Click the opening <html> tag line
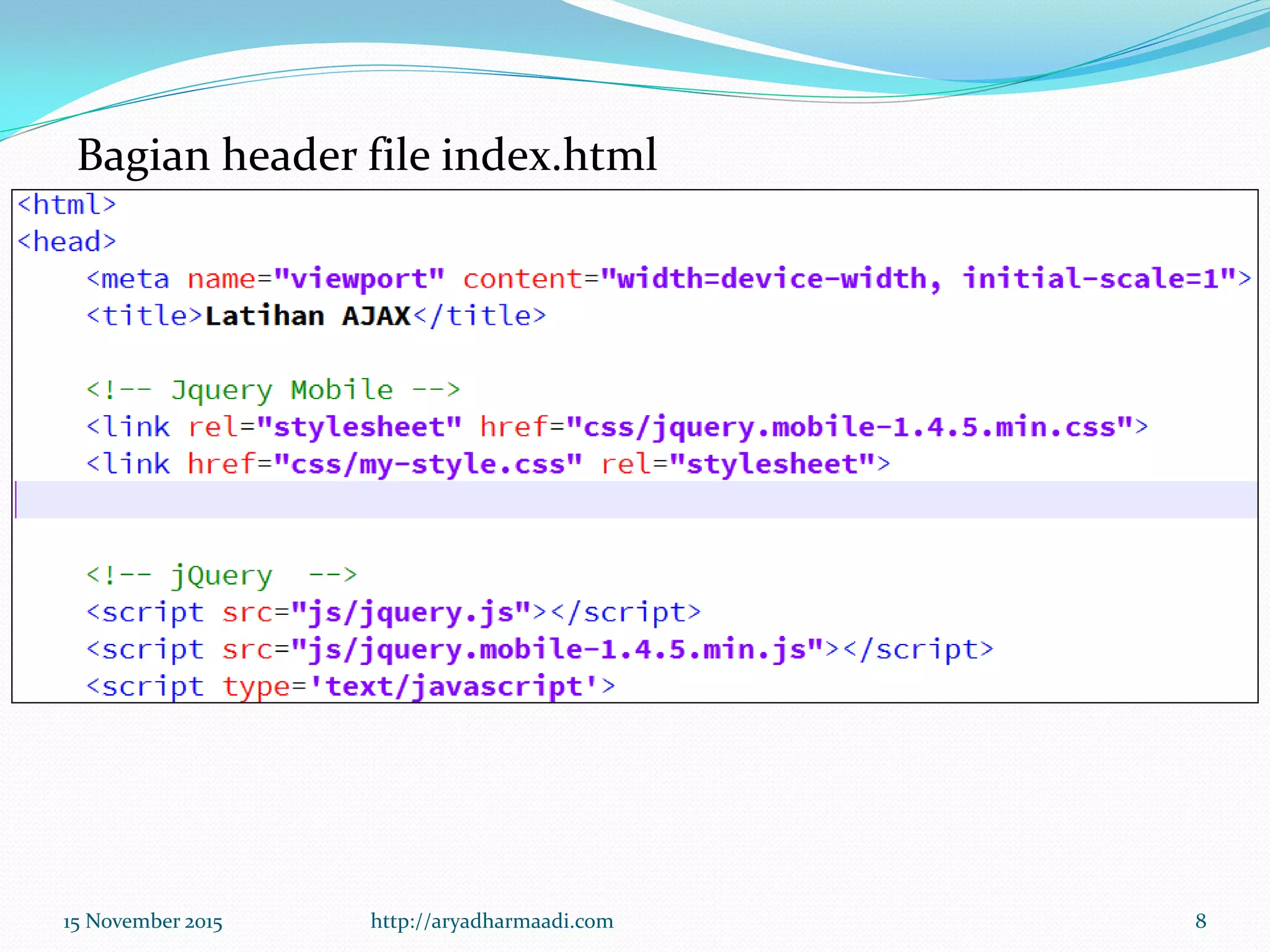This screenshot has height=952, width=1270. coord(67,205)
